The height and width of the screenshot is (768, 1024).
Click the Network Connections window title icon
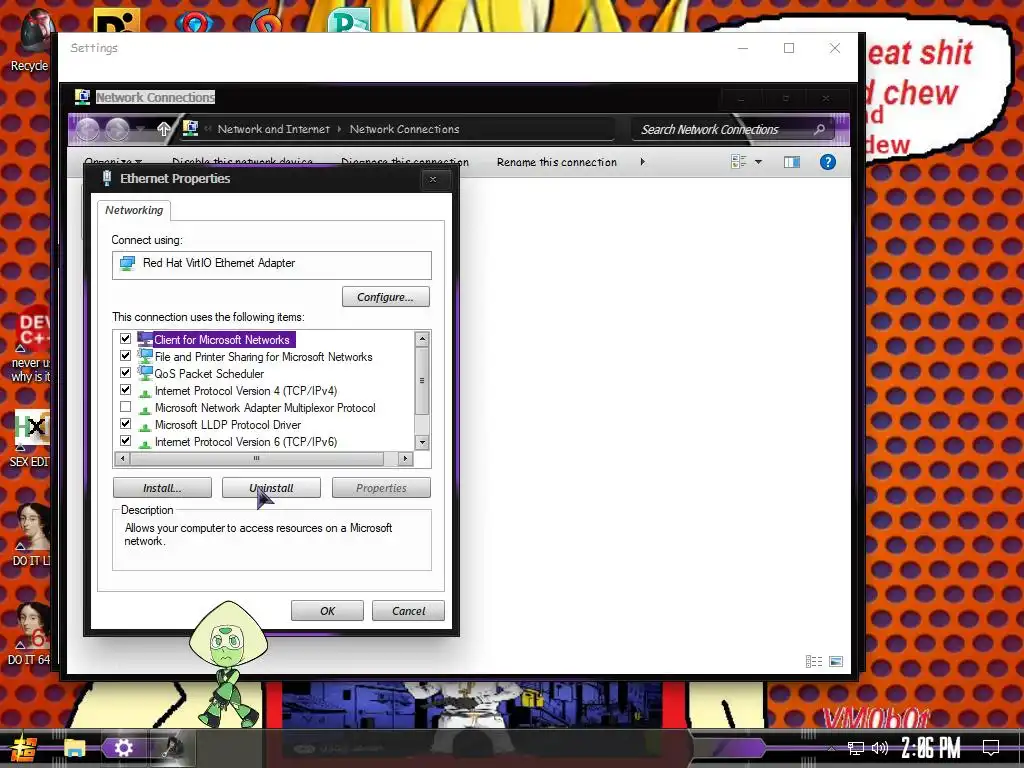(82, 97)
